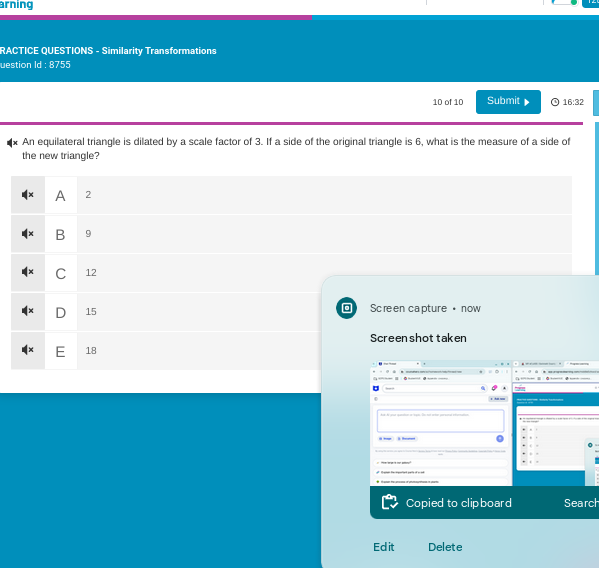Select answer choice B with value 9
The height and width of the screenshot is (568, 599).
tap(291, 234)
